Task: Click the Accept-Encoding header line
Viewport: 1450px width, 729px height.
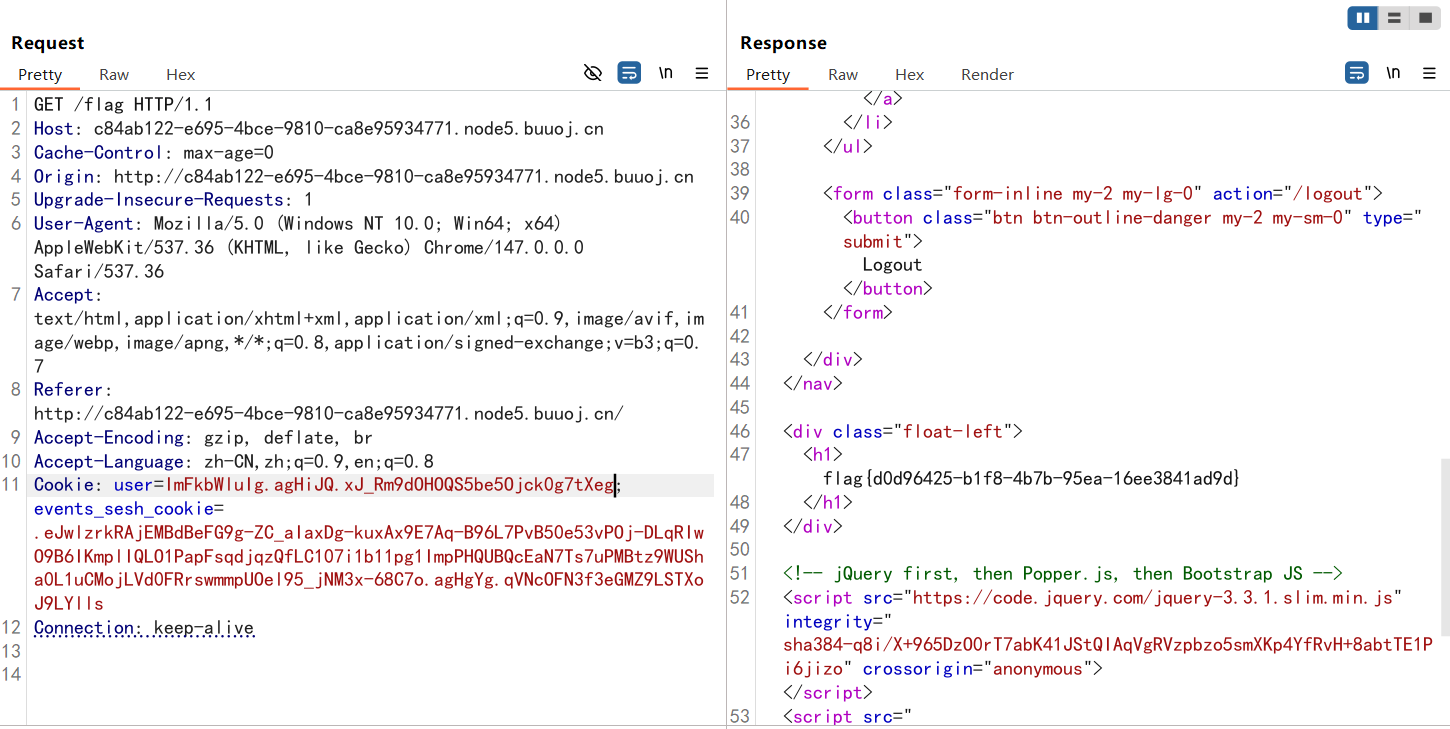Action: (x=203, y=438)
